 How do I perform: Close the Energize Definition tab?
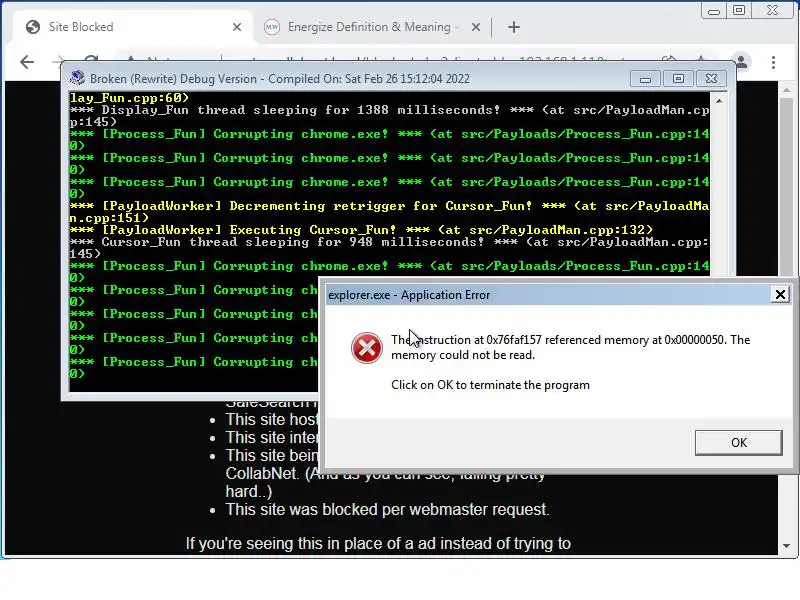click(476, 27)
